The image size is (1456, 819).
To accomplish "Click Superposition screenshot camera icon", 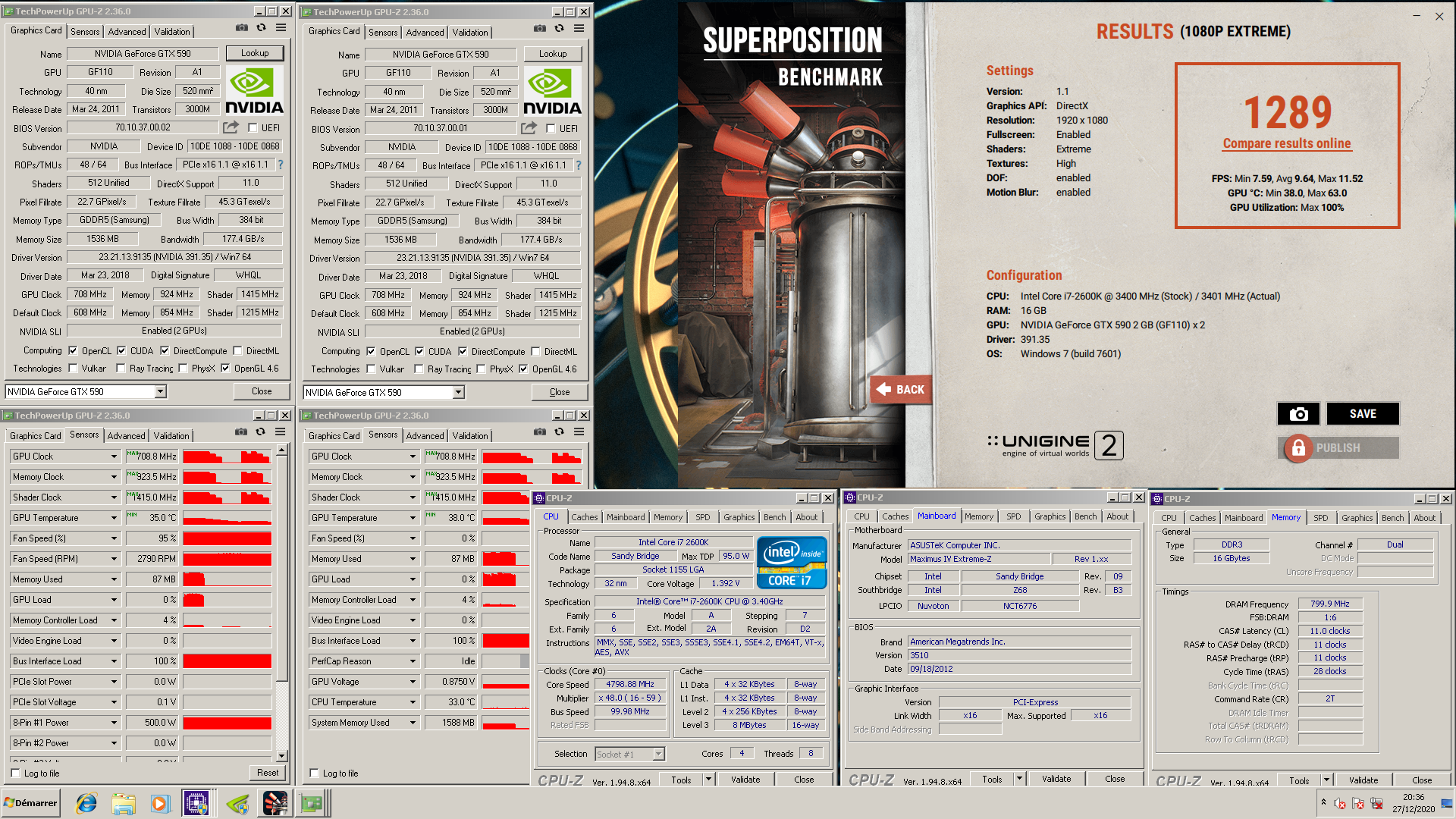I will [x=1298, y=413].
